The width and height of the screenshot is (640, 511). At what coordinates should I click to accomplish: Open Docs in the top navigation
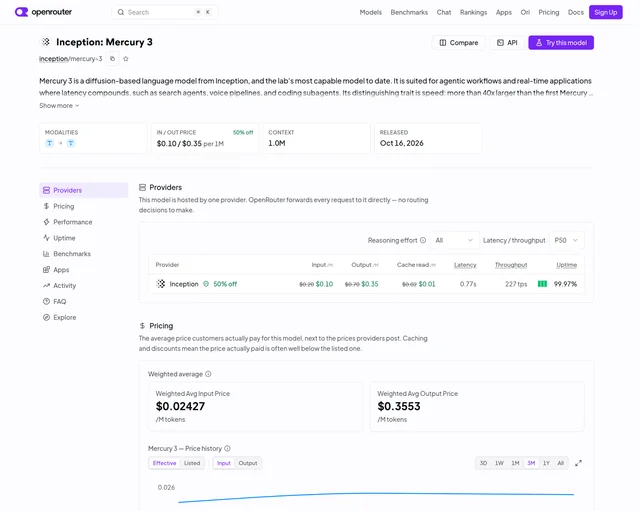576,12
